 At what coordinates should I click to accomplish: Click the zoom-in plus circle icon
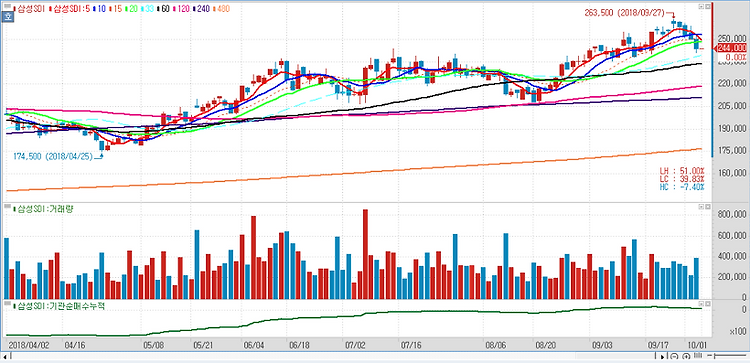[686, 356]
